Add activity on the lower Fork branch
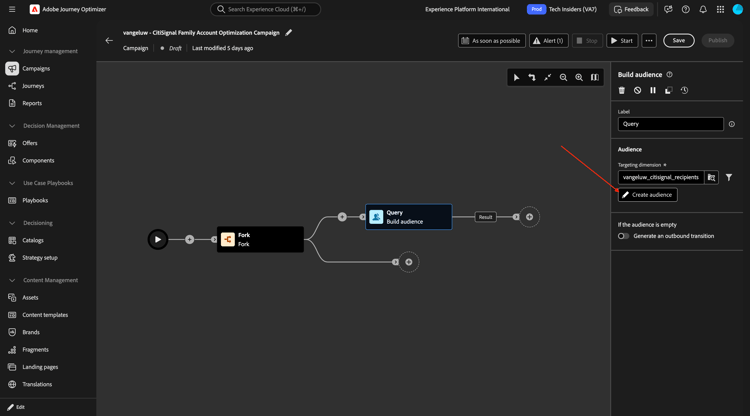 pos(409,262)
